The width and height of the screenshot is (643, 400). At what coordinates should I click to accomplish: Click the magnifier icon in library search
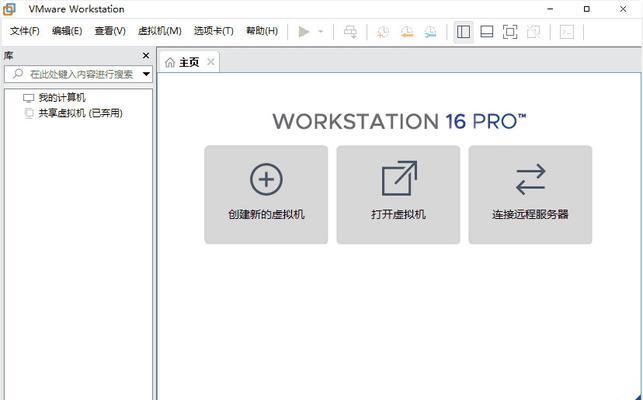pos(18,74)
